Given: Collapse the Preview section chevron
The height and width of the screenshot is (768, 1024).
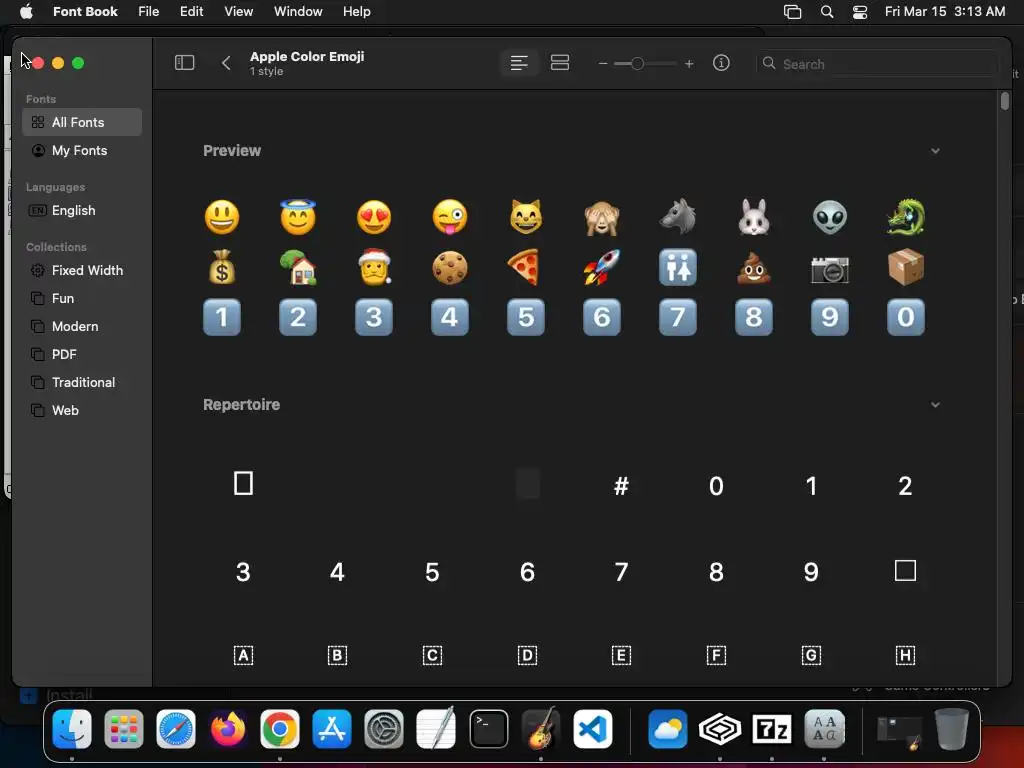Looking at the screenshot, I should tap(935, 151).
